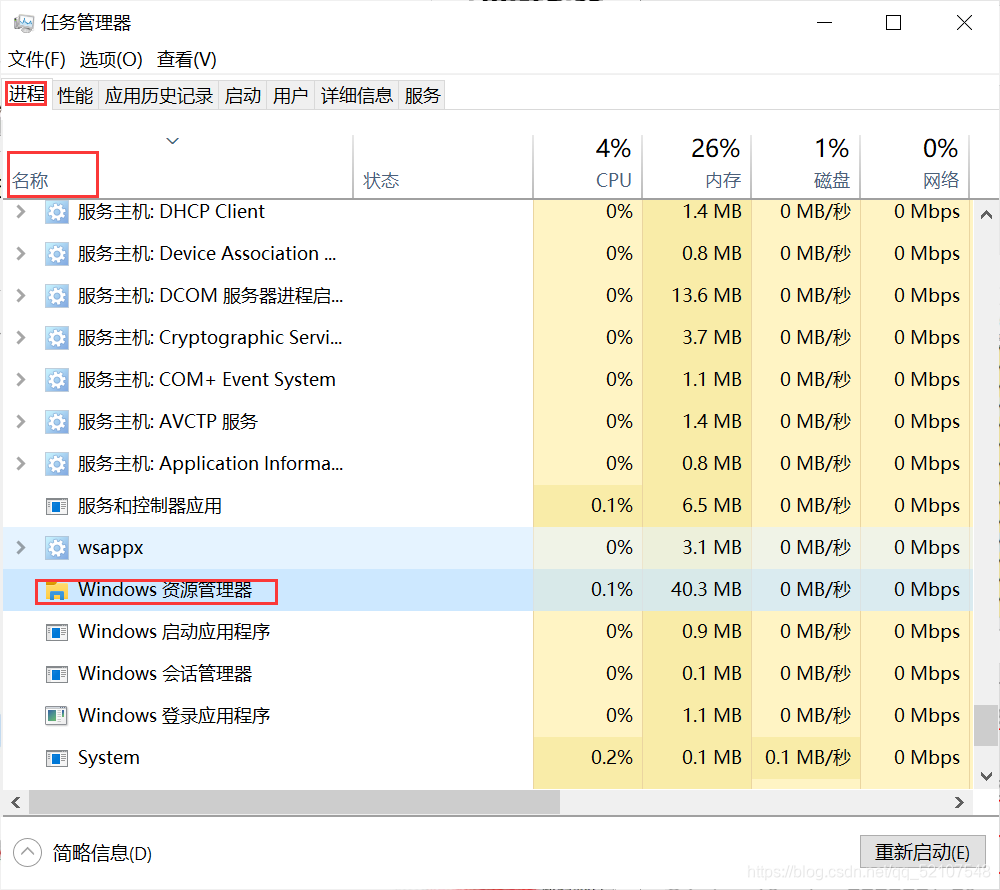Switch to the 用户 tab
Image resolution: width=1000 pixels, height=890 pixels.
(291, 96)
